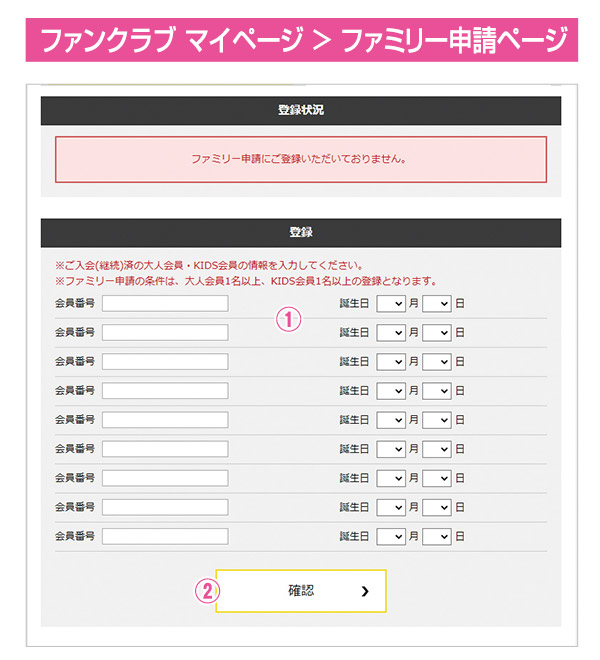
Task: Click the 確認 confirm button
Action: click(x=300, y=591)
